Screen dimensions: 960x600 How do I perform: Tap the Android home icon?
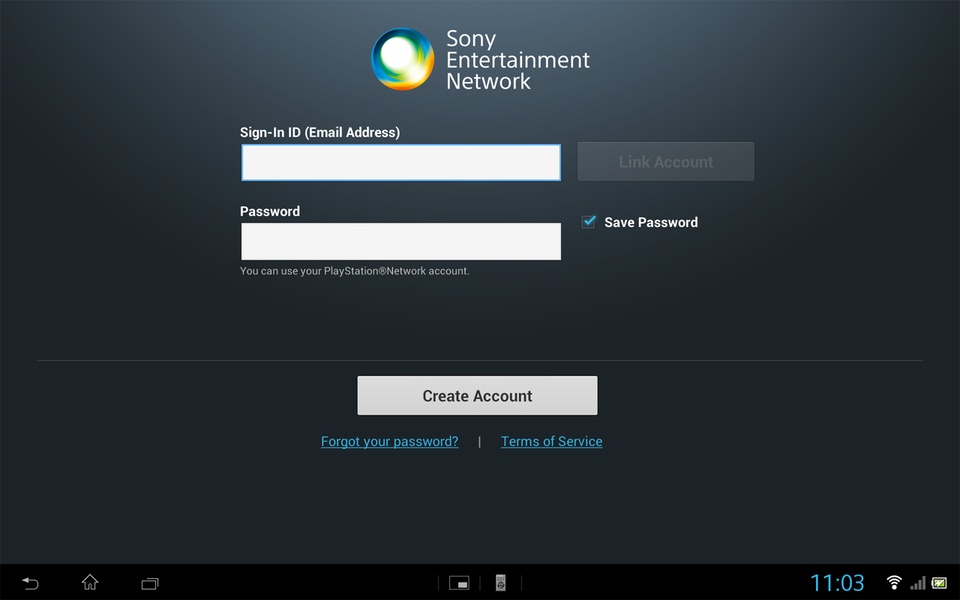pos(90,582)
